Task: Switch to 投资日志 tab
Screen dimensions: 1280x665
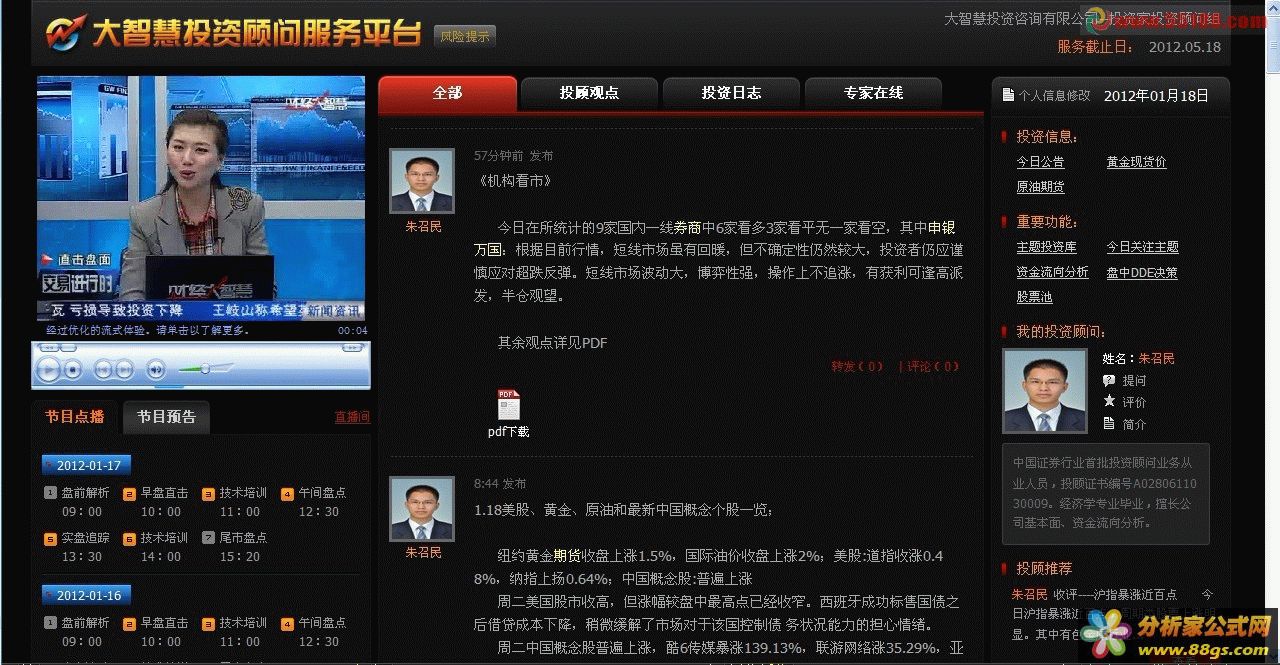Action: (x=731, y=93)
